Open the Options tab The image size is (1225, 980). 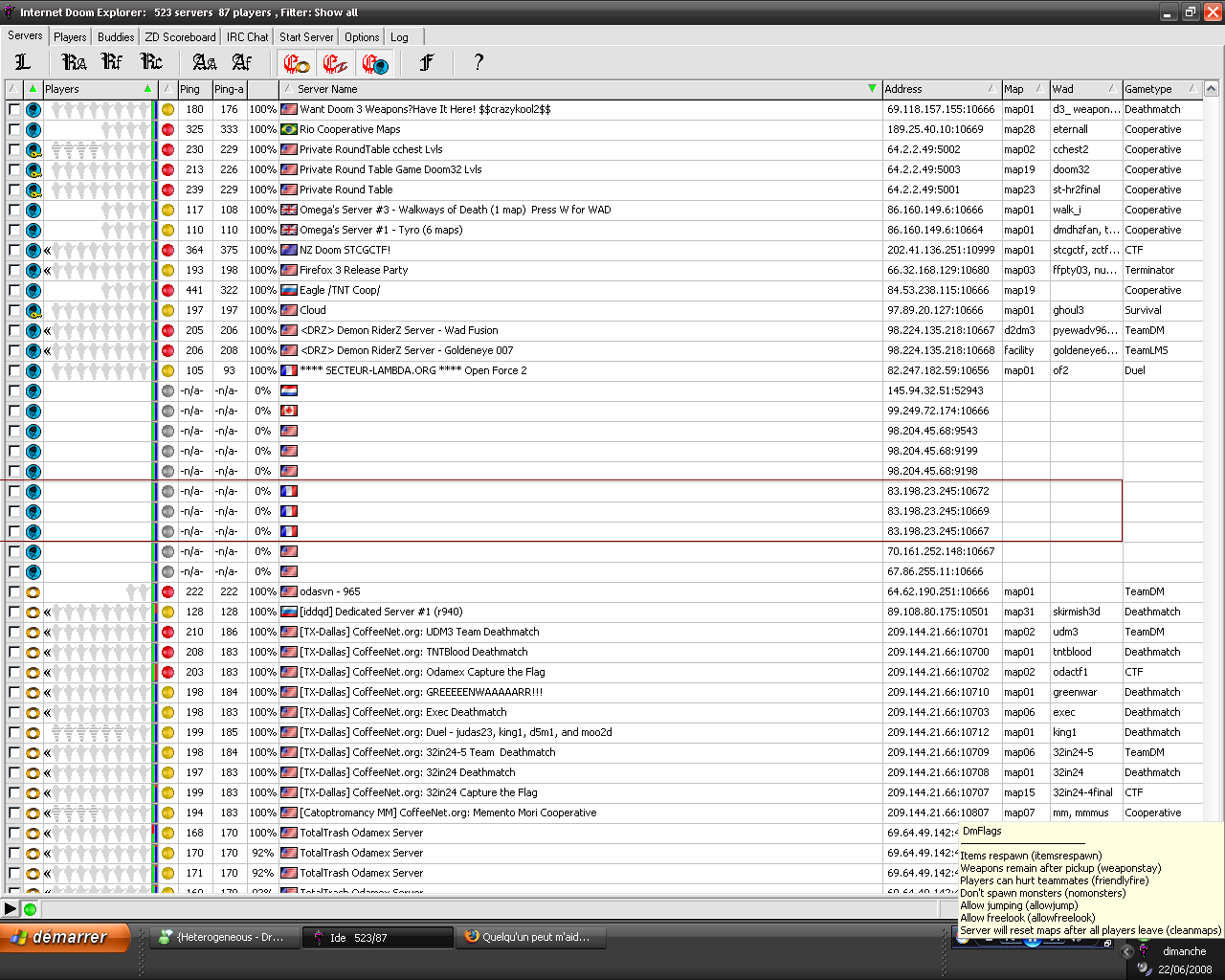click(x=362, y=37)
